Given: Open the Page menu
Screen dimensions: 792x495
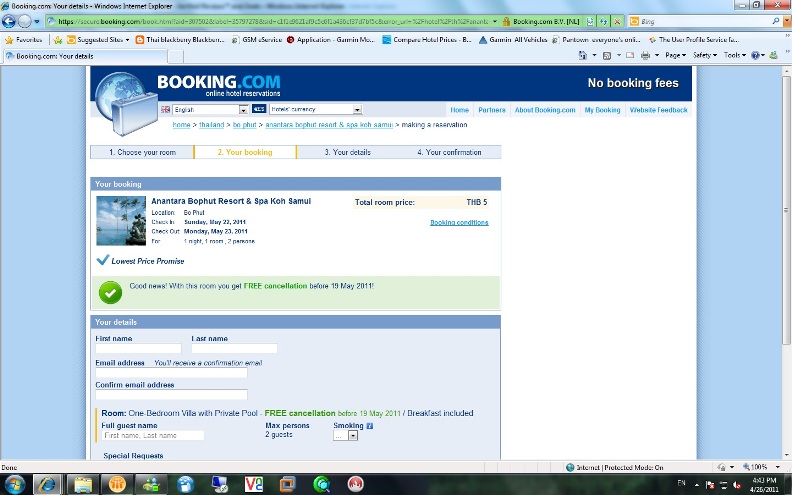Looking at the screenshot, I should tap(675, 55).
